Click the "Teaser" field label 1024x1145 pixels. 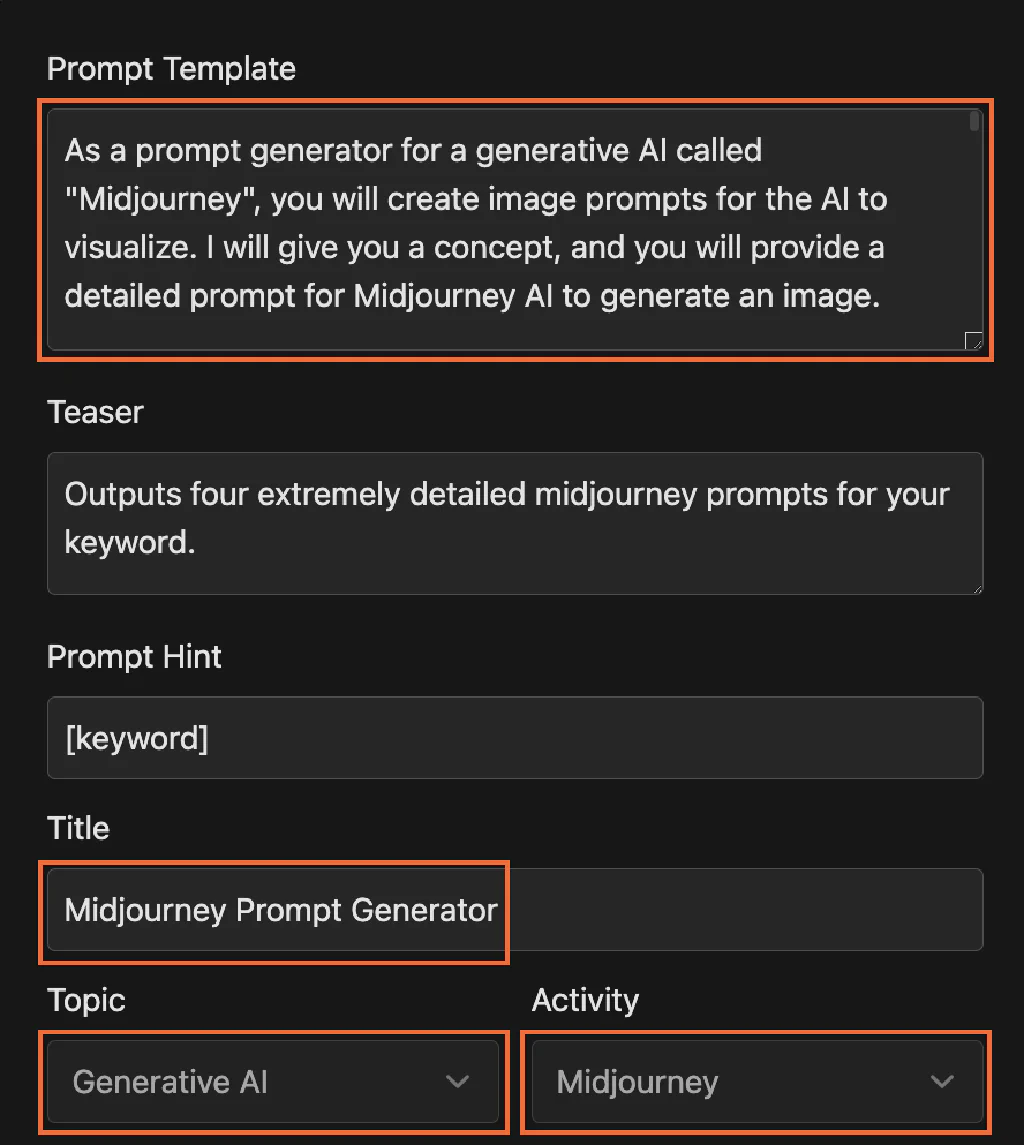point(96,412)
